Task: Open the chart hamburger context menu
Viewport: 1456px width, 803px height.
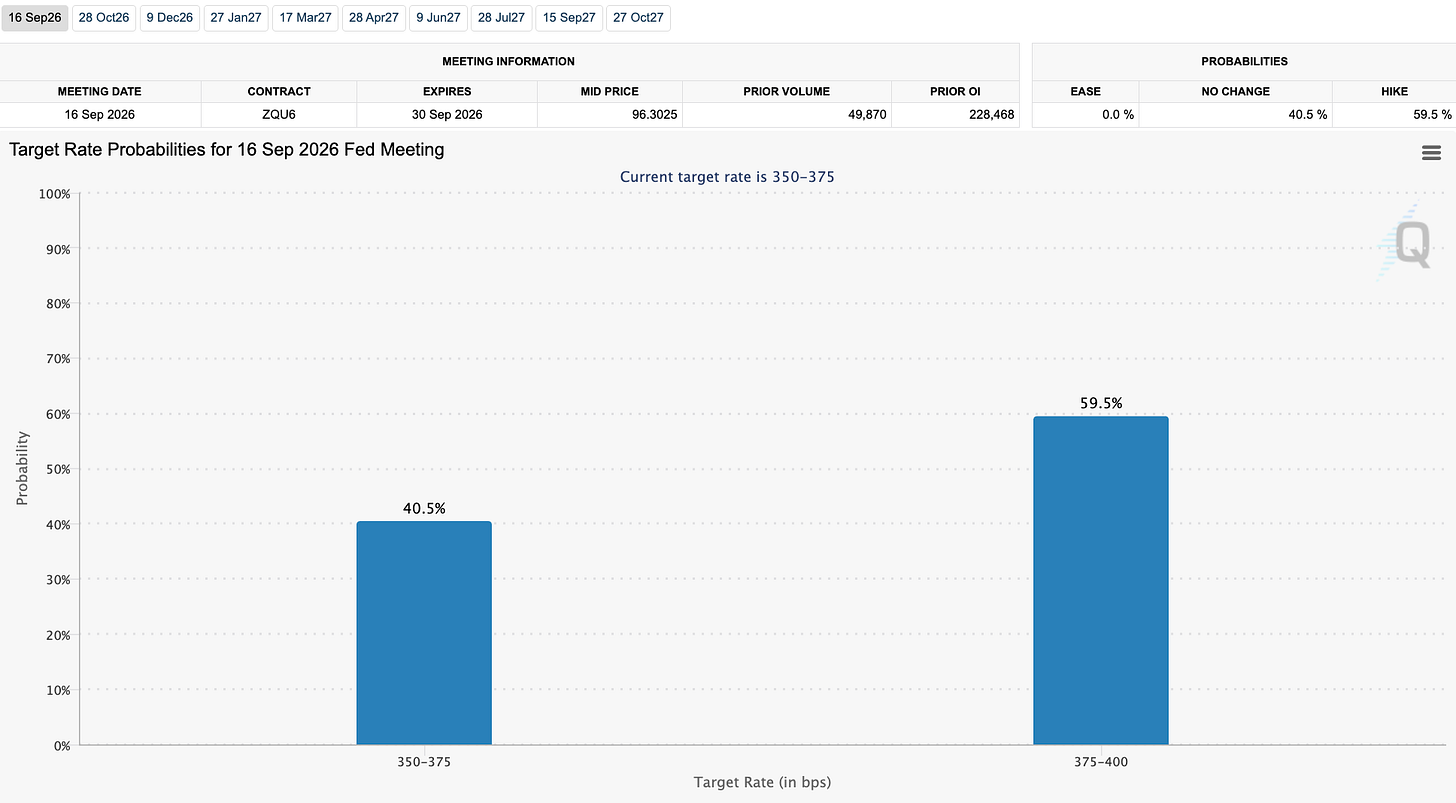Action: (1431, 152)
